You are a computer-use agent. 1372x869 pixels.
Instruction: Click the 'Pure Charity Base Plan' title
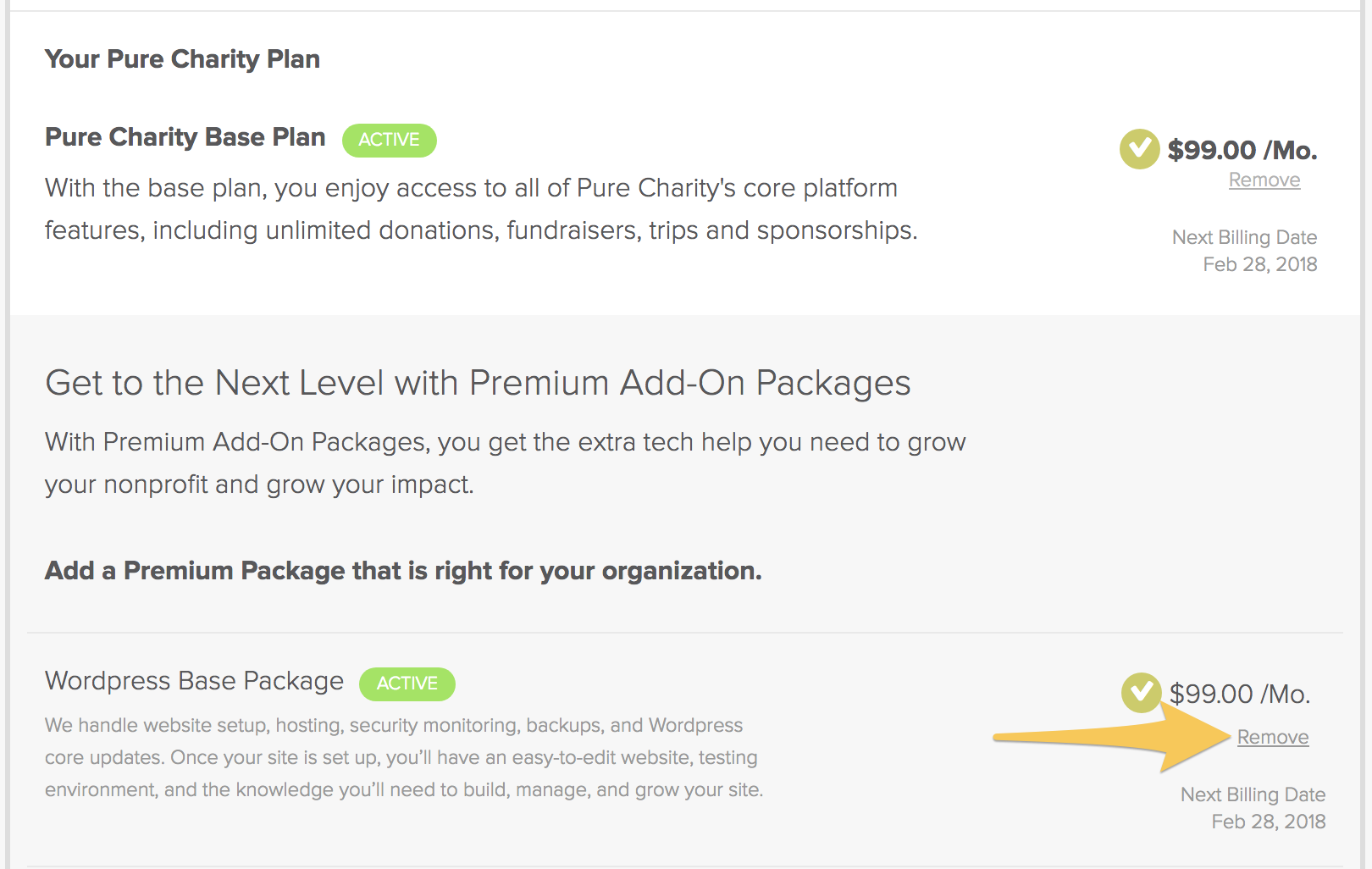point(185,137)
